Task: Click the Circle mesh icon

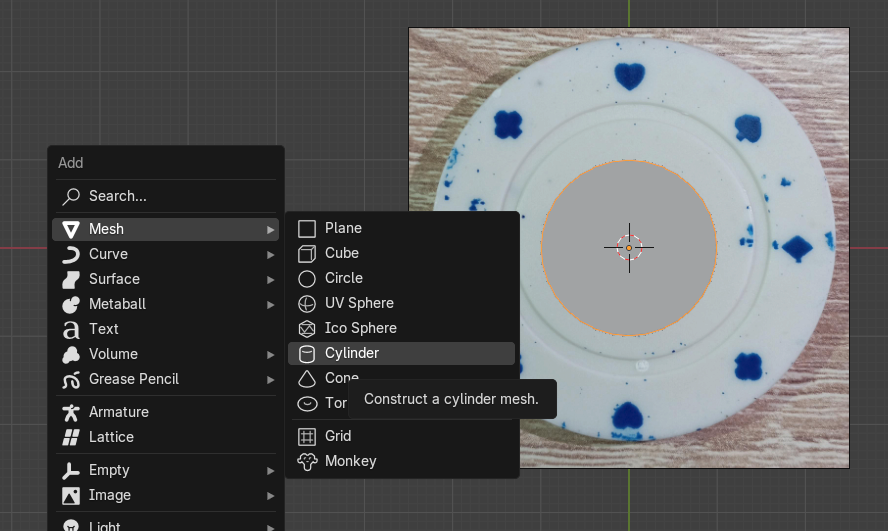Action: coord(307,279)
